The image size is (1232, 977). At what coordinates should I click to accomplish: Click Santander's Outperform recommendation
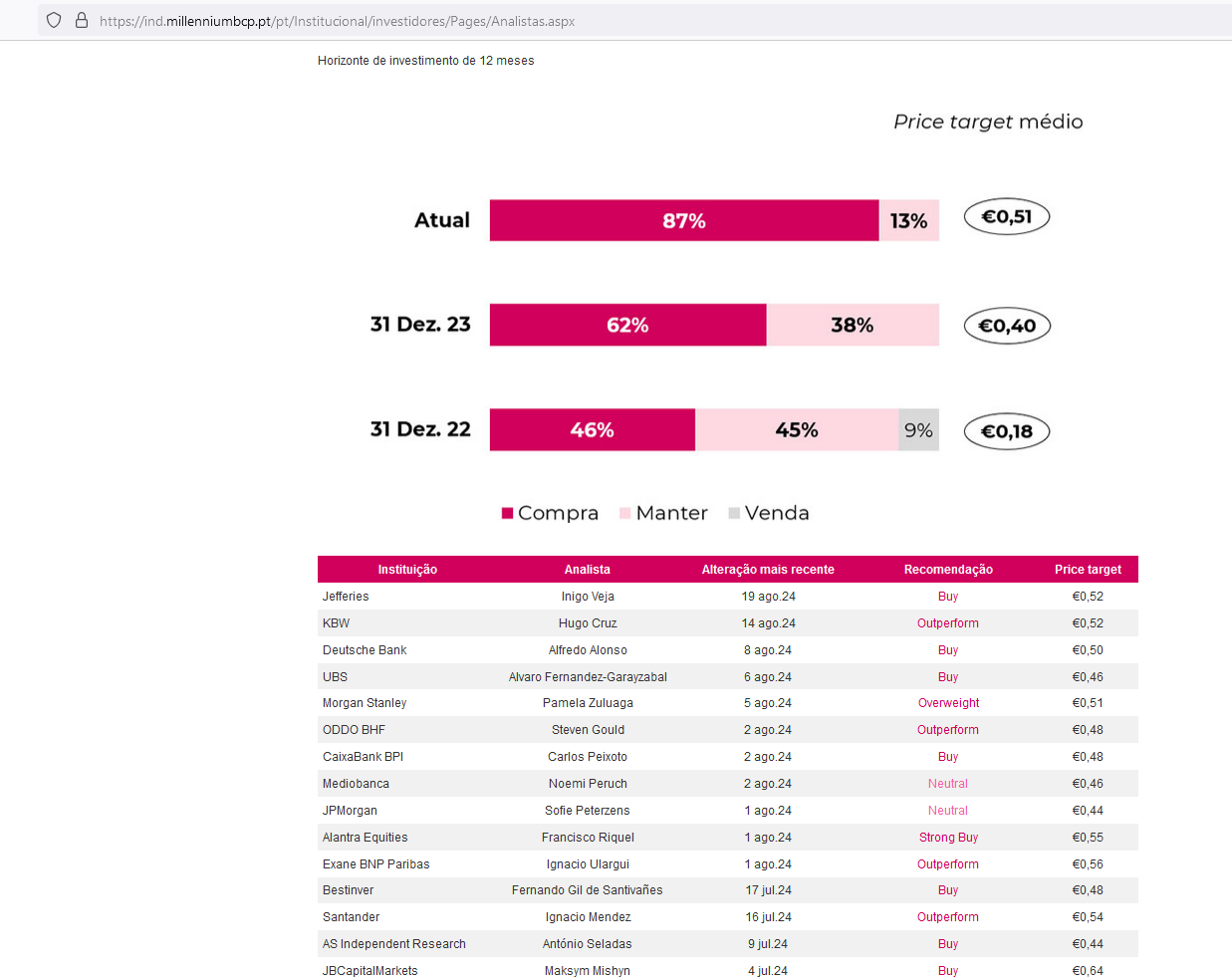[948, 917]
